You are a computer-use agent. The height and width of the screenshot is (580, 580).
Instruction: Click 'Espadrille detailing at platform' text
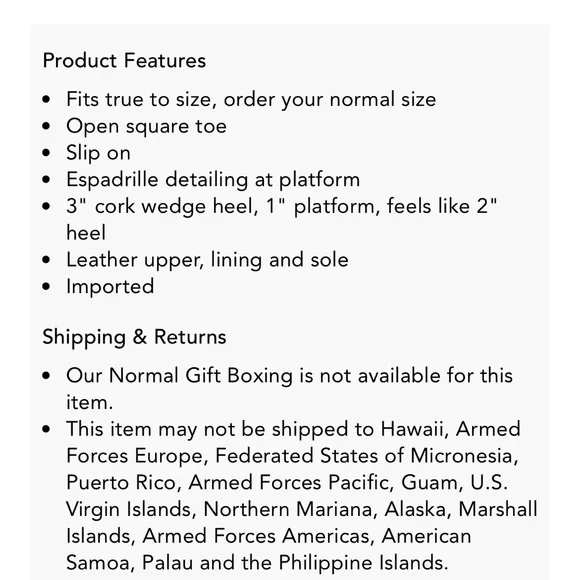point(213,179)
